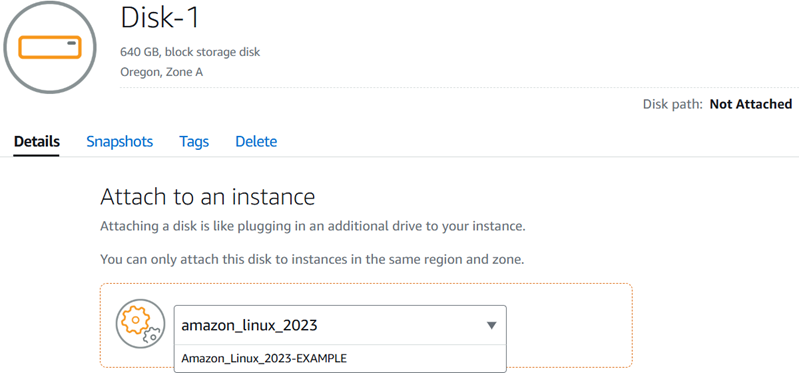Click the Attach to an instance heading
This screenshot has width=799, height=373.
click(x=207, y=197)
